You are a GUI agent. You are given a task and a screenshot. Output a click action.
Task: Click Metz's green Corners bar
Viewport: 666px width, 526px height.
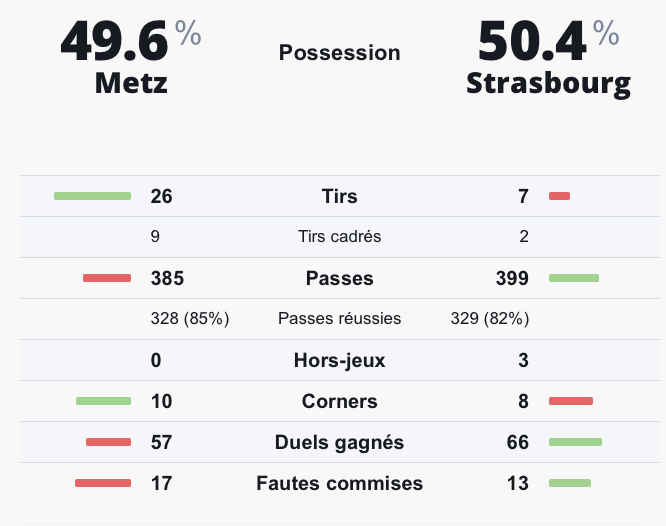[103, 401]
